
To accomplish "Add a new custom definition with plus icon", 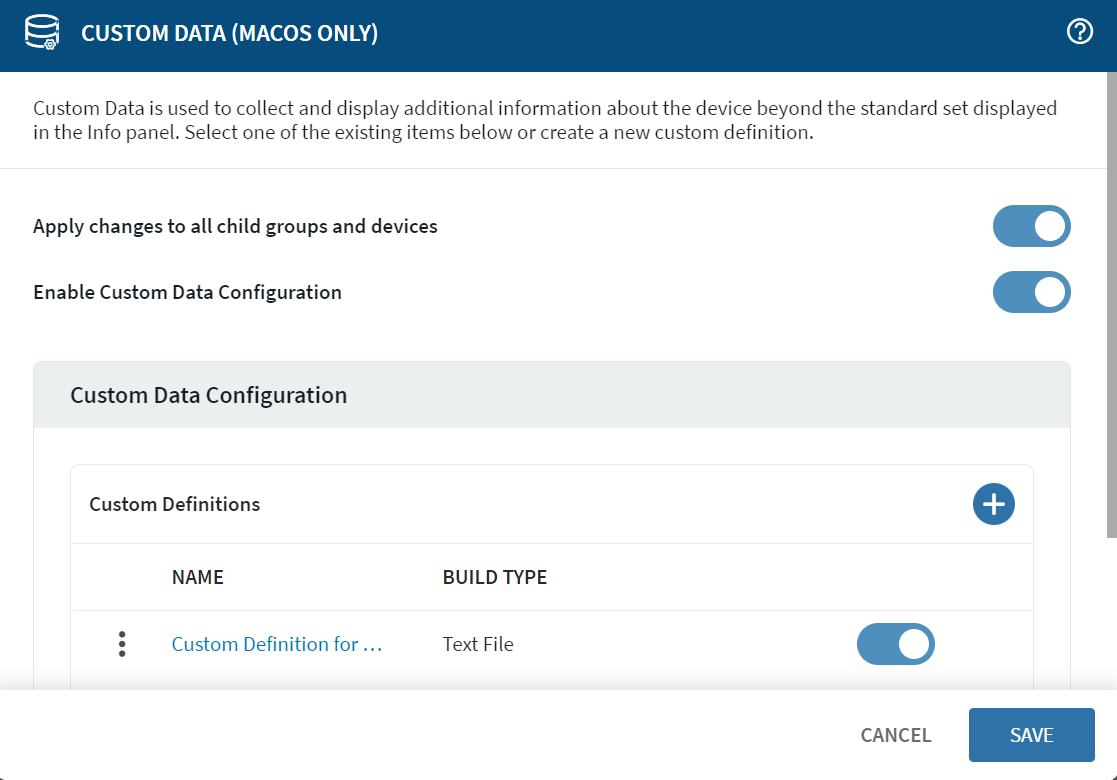I will click(x=993, y=504).
